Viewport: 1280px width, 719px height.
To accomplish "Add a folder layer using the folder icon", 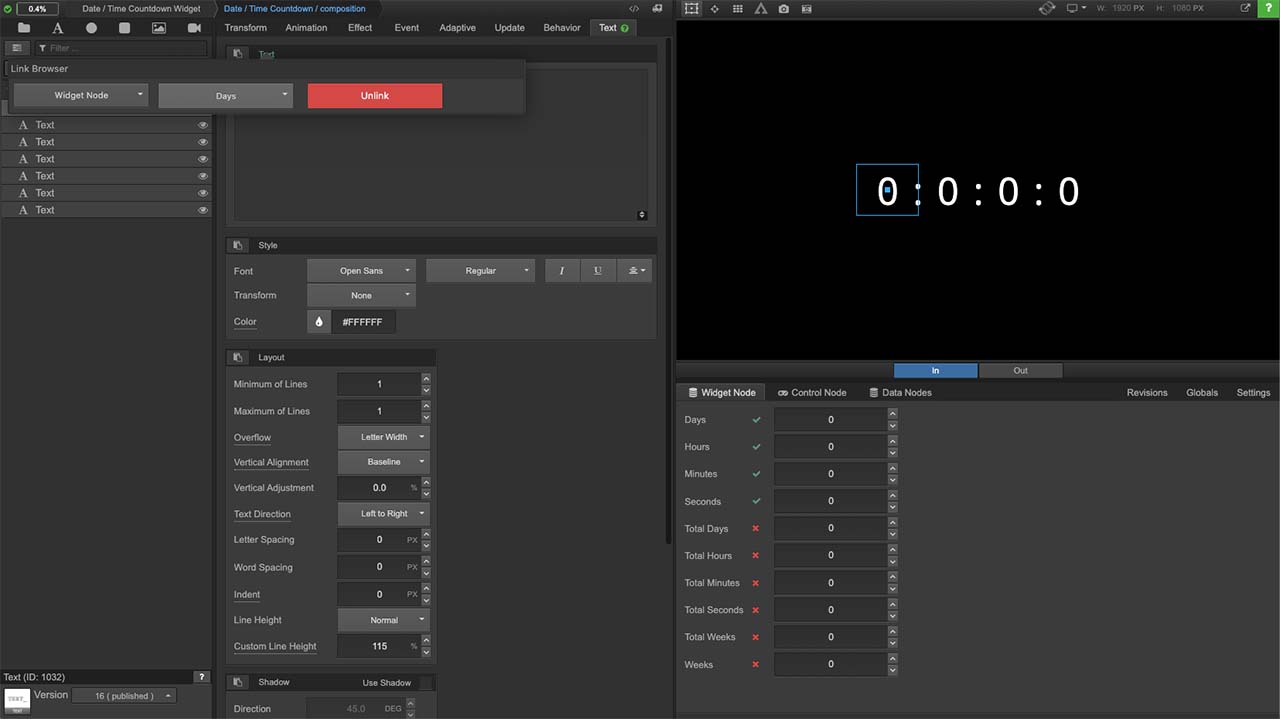I will pos(23,28).
